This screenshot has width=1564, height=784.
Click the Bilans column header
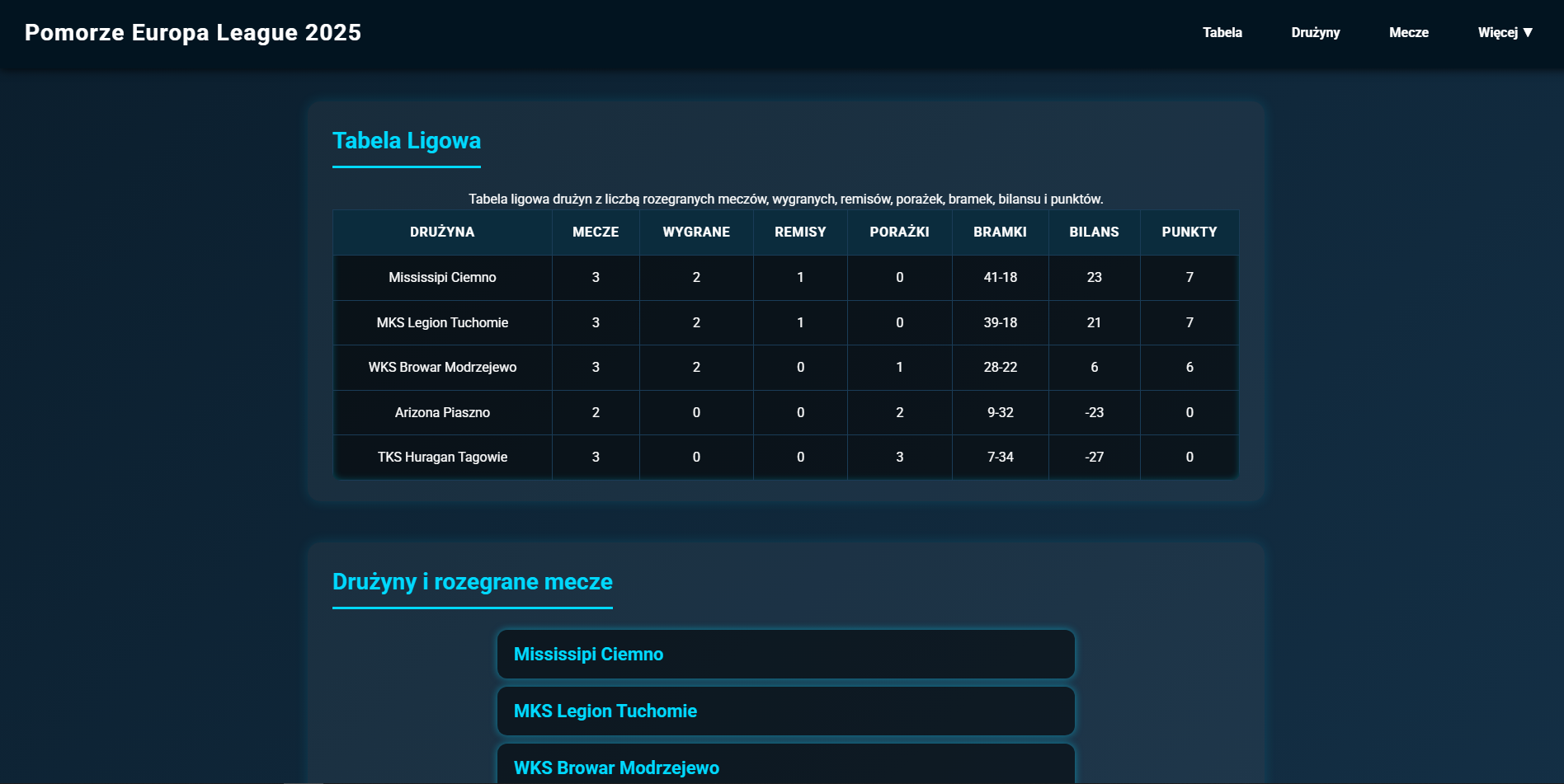1094,232
